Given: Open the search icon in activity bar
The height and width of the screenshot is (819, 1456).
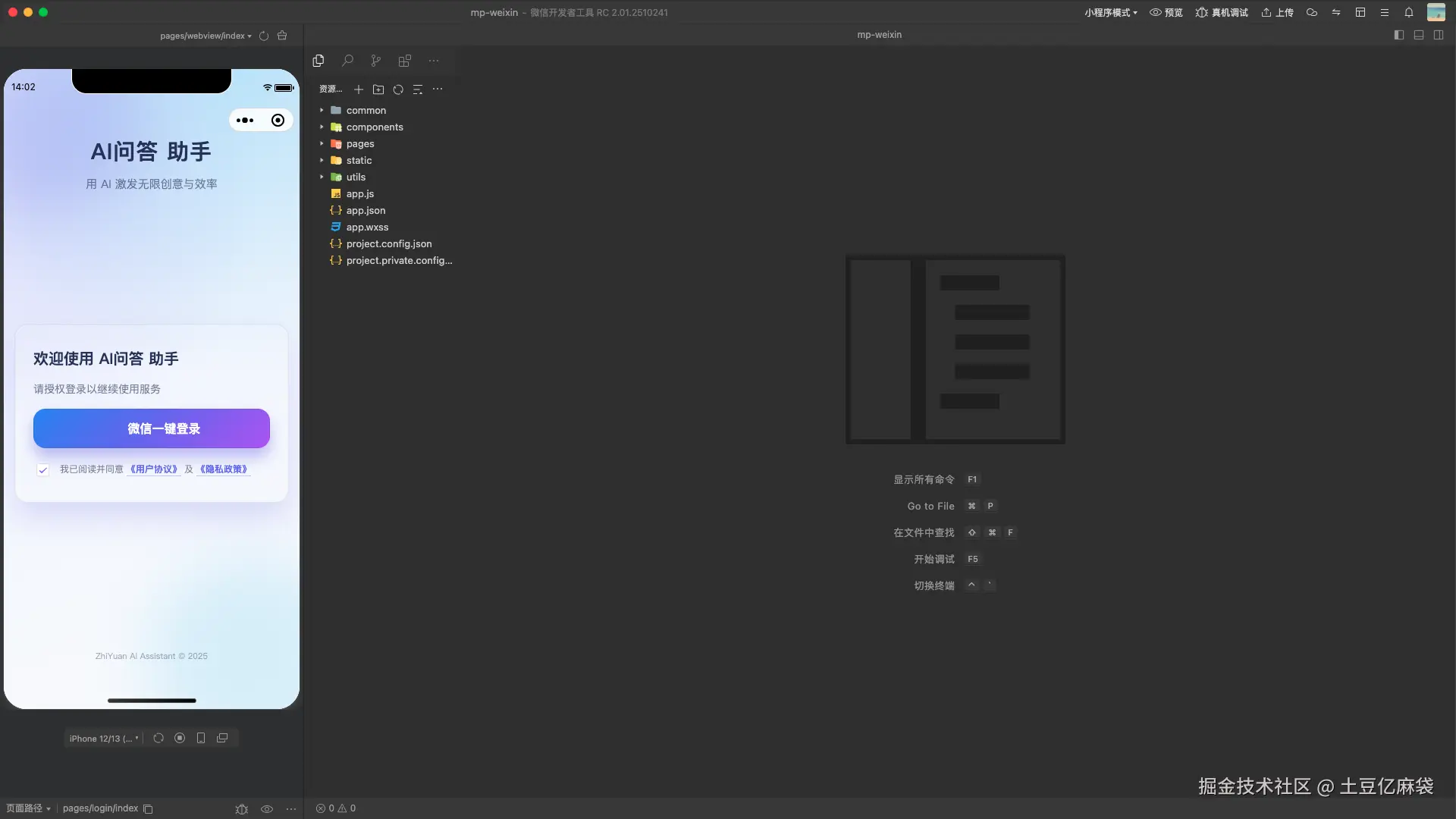Looking at the screenshot, I should [x=347, y=61].
